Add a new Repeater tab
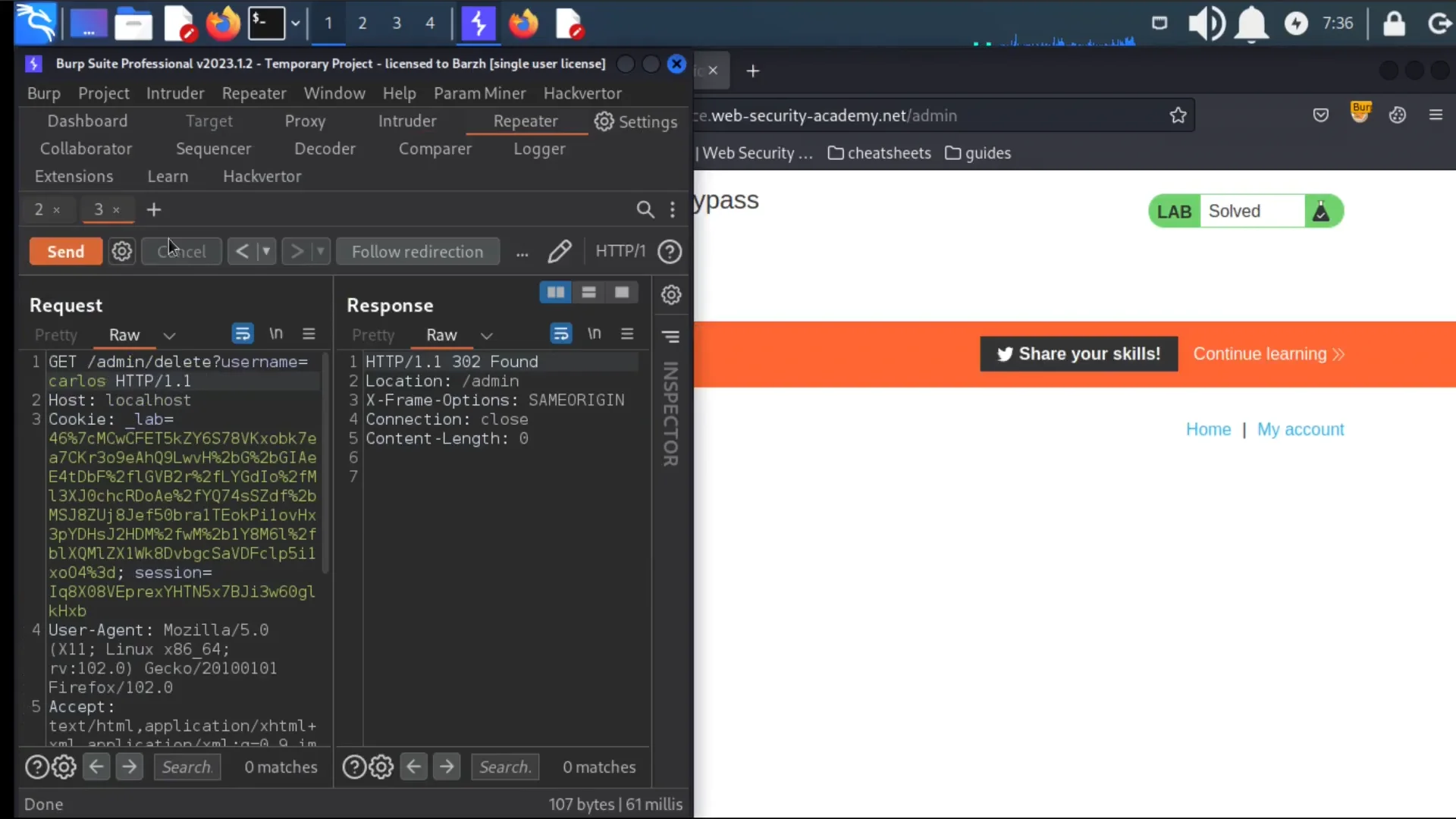Image resolution: width=1456 pixels, height=819 pixels. [154, 209]
